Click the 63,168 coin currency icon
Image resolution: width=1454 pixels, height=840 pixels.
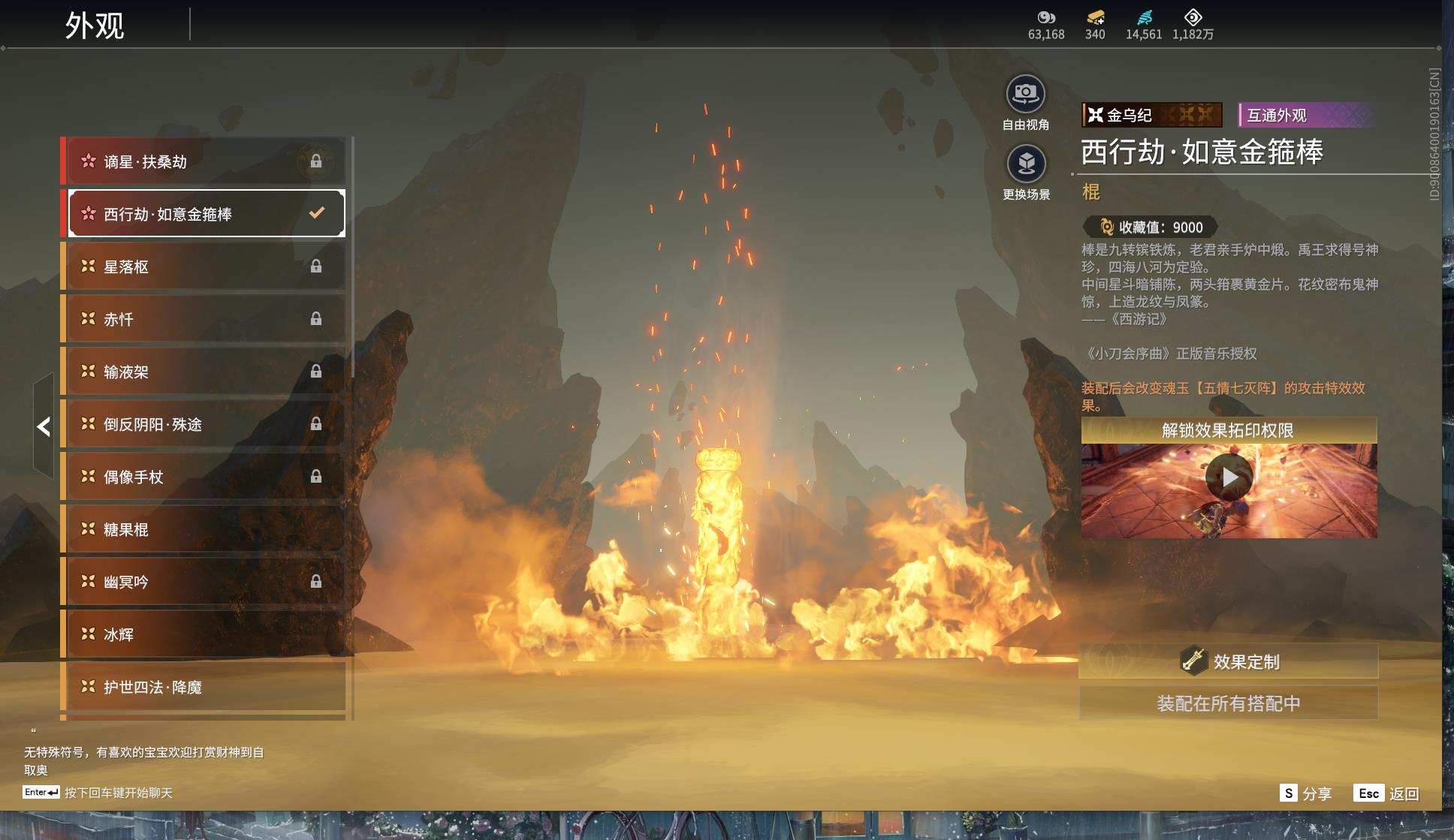coord(1046,17)
